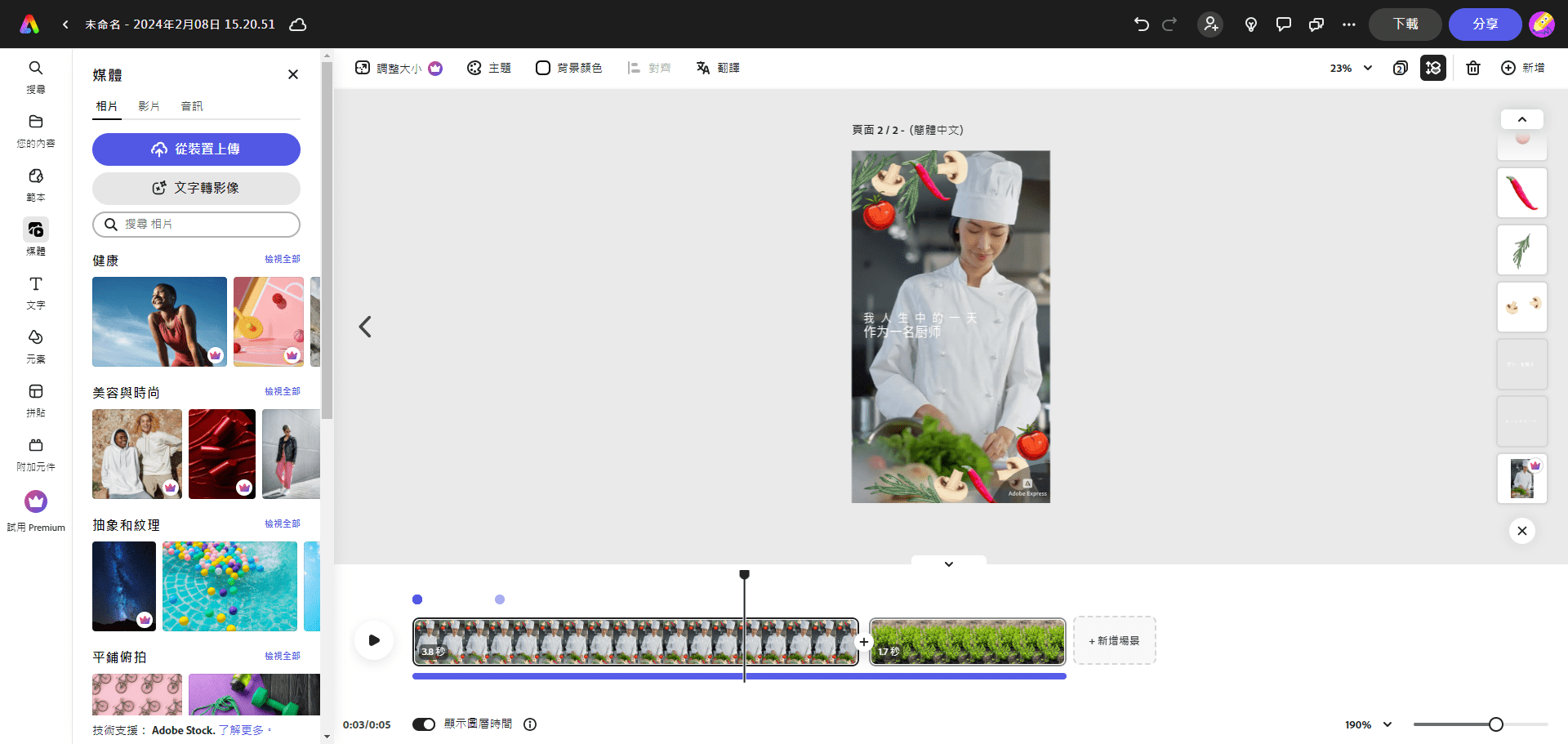
Task: Play the video timeline
Action: 374,640
